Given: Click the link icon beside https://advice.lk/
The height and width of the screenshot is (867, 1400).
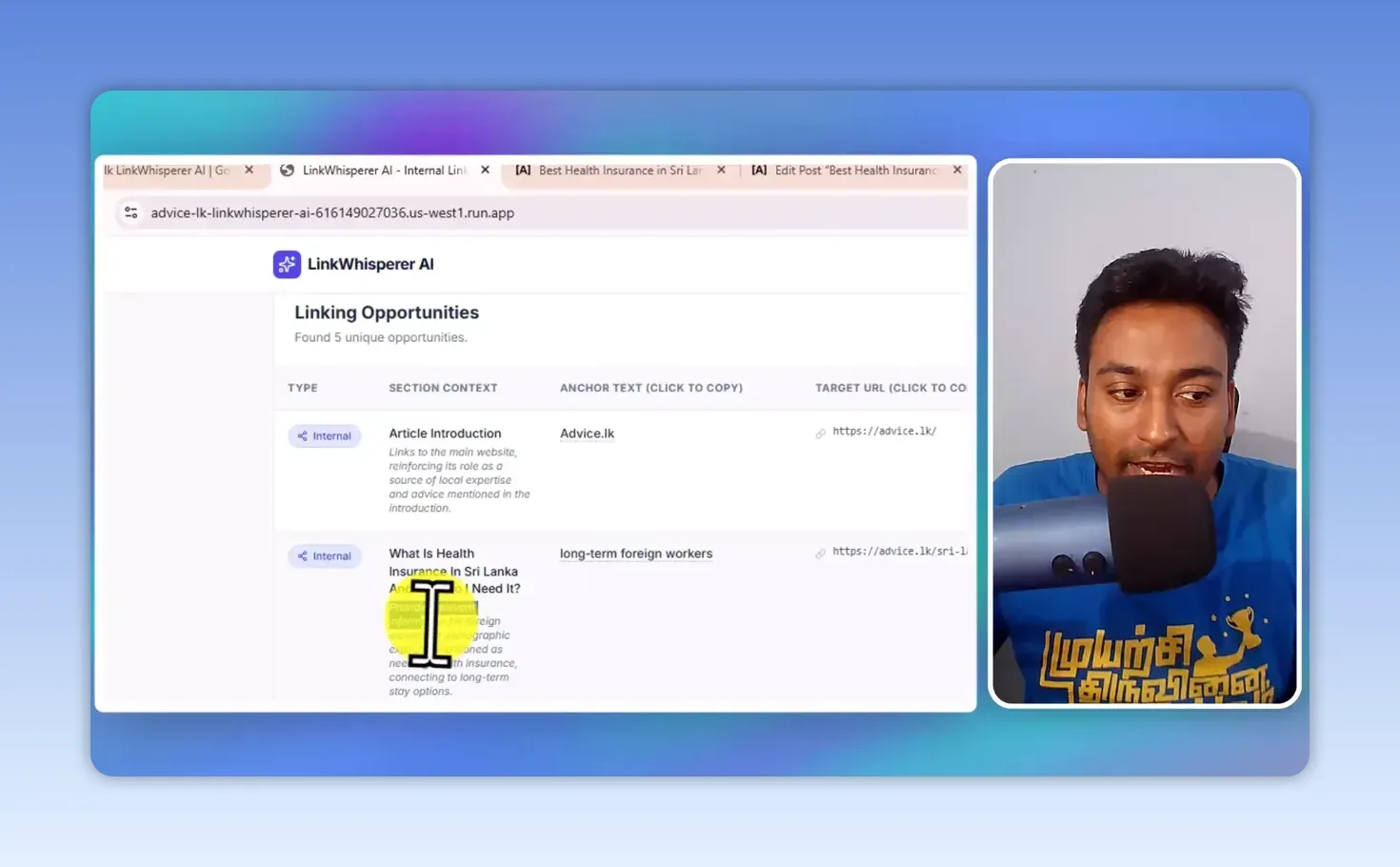Looking at the screenshot, I should pyautogui.click(x=820, y=433).
